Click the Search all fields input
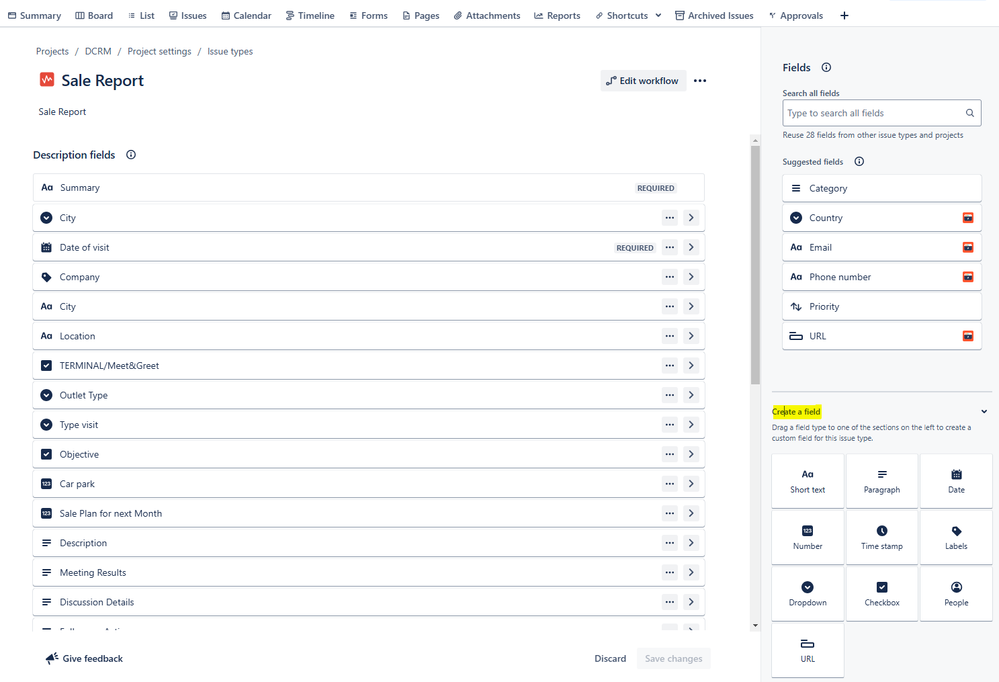The height and width of the screenshot is (682, 999). click(882, 113)
